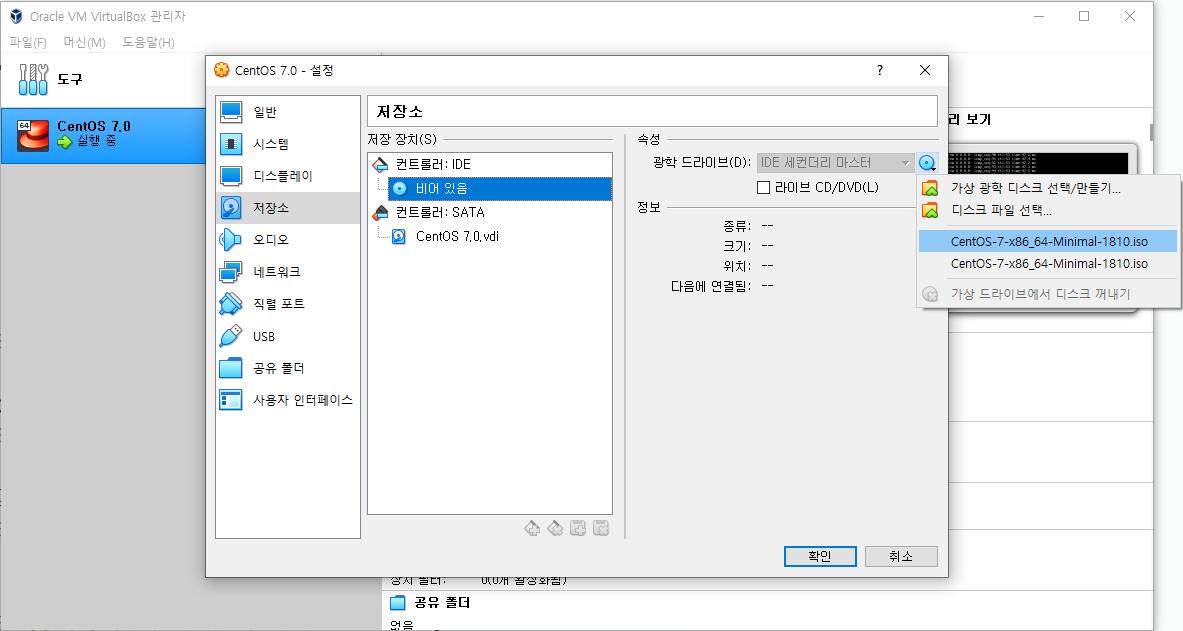Click the 도구 label in manager
Viewport: 1183px width, 631px height.
(x=70, y=79)
